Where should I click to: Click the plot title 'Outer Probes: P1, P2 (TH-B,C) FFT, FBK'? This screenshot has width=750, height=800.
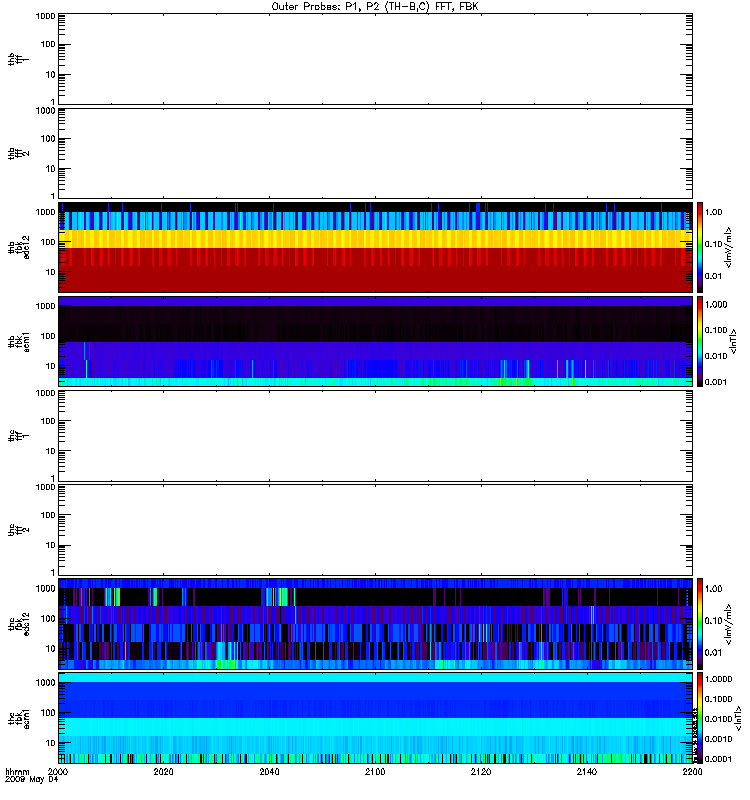(x=375, y=7)
